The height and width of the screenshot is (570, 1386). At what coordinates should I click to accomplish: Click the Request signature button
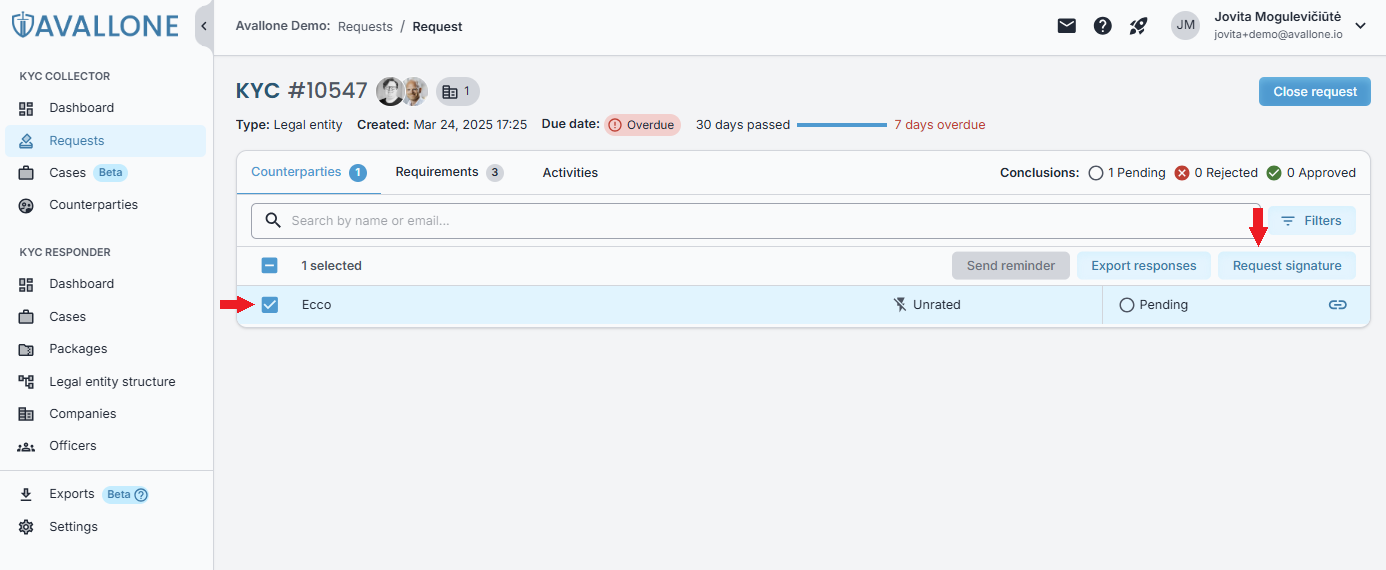pyautogui.click(x=1287, y=266)
